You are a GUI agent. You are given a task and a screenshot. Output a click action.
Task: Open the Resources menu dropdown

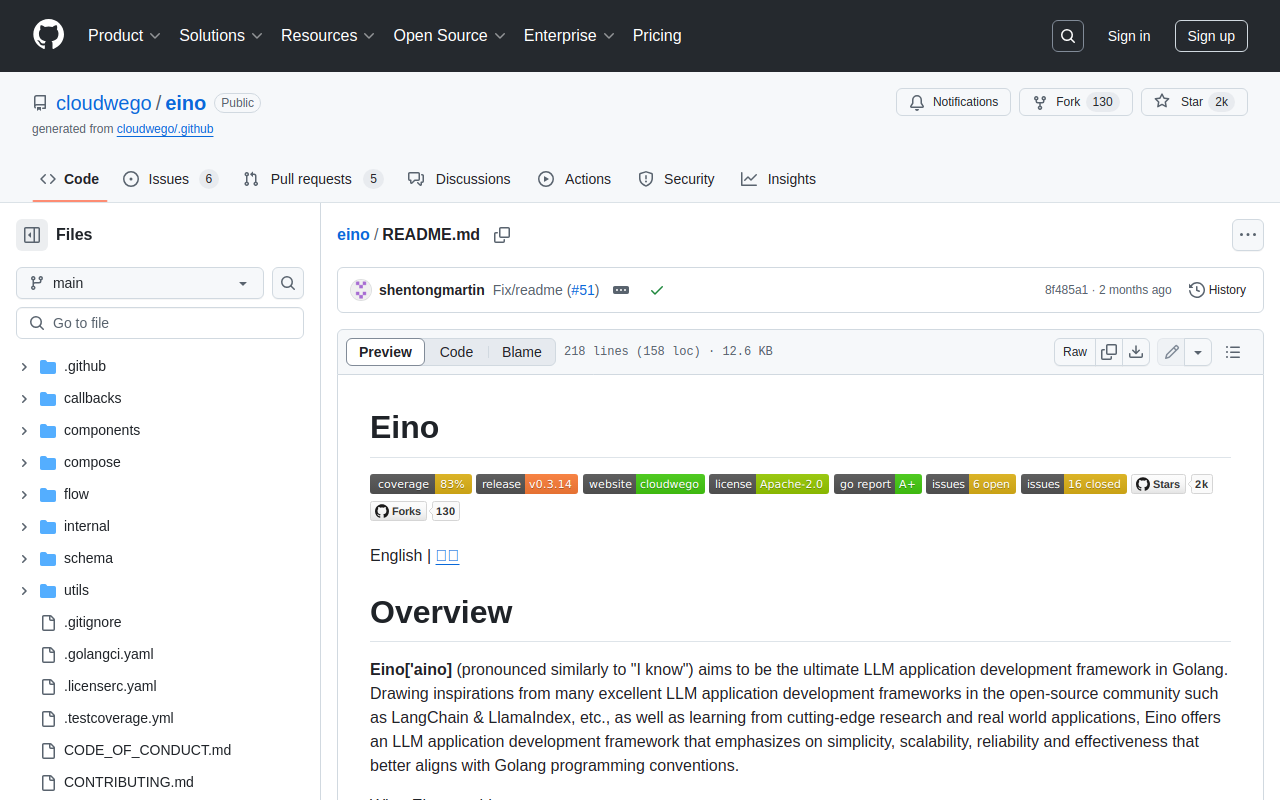(328, 36)
